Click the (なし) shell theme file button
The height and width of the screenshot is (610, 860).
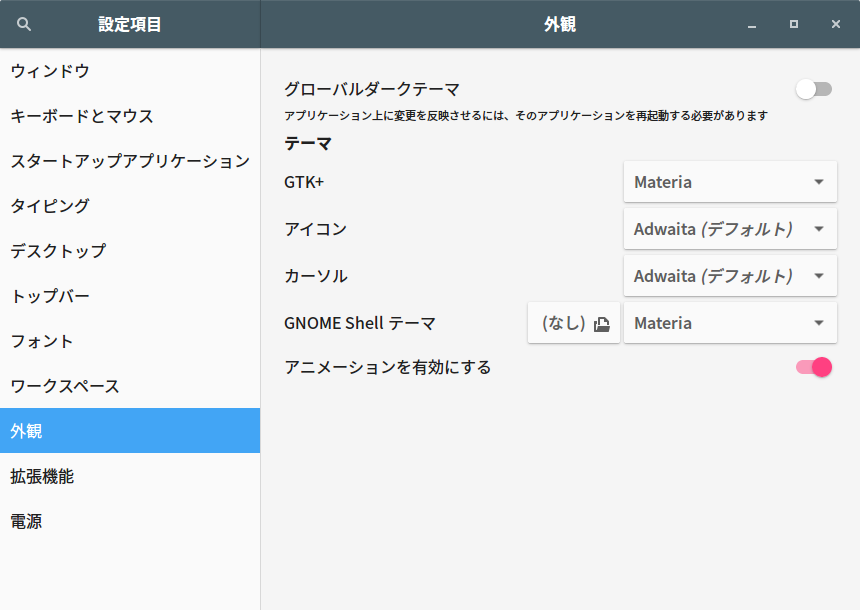pyautogui.click(x=574, y=323)
